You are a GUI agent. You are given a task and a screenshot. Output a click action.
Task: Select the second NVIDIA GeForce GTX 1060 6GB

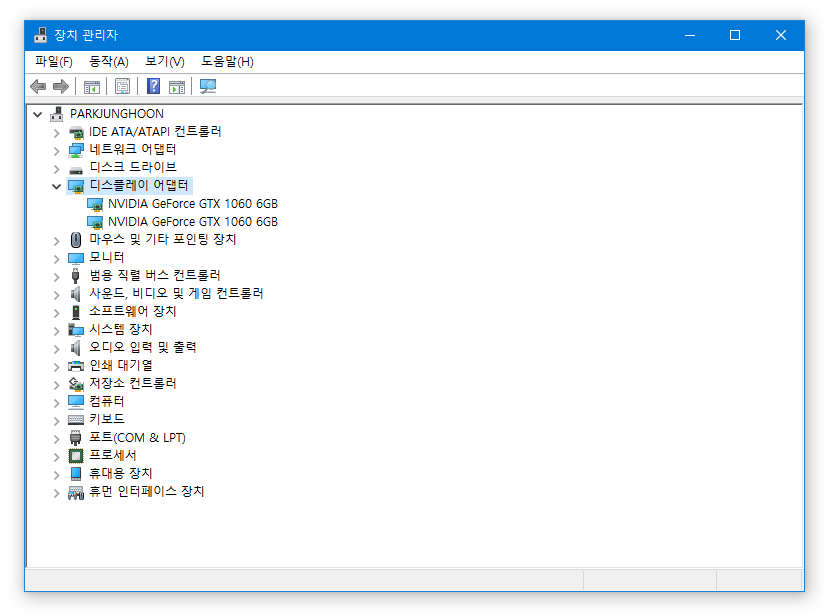(192, 222)
